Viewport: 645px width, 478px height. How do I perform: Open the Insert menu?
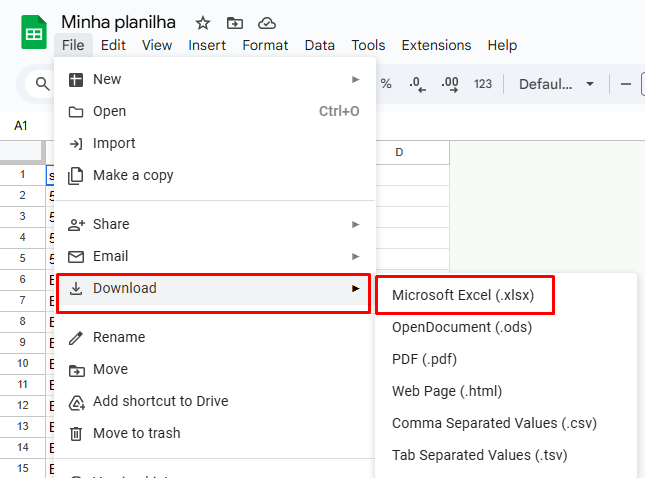pyautogui.click(x=207, y=45)
